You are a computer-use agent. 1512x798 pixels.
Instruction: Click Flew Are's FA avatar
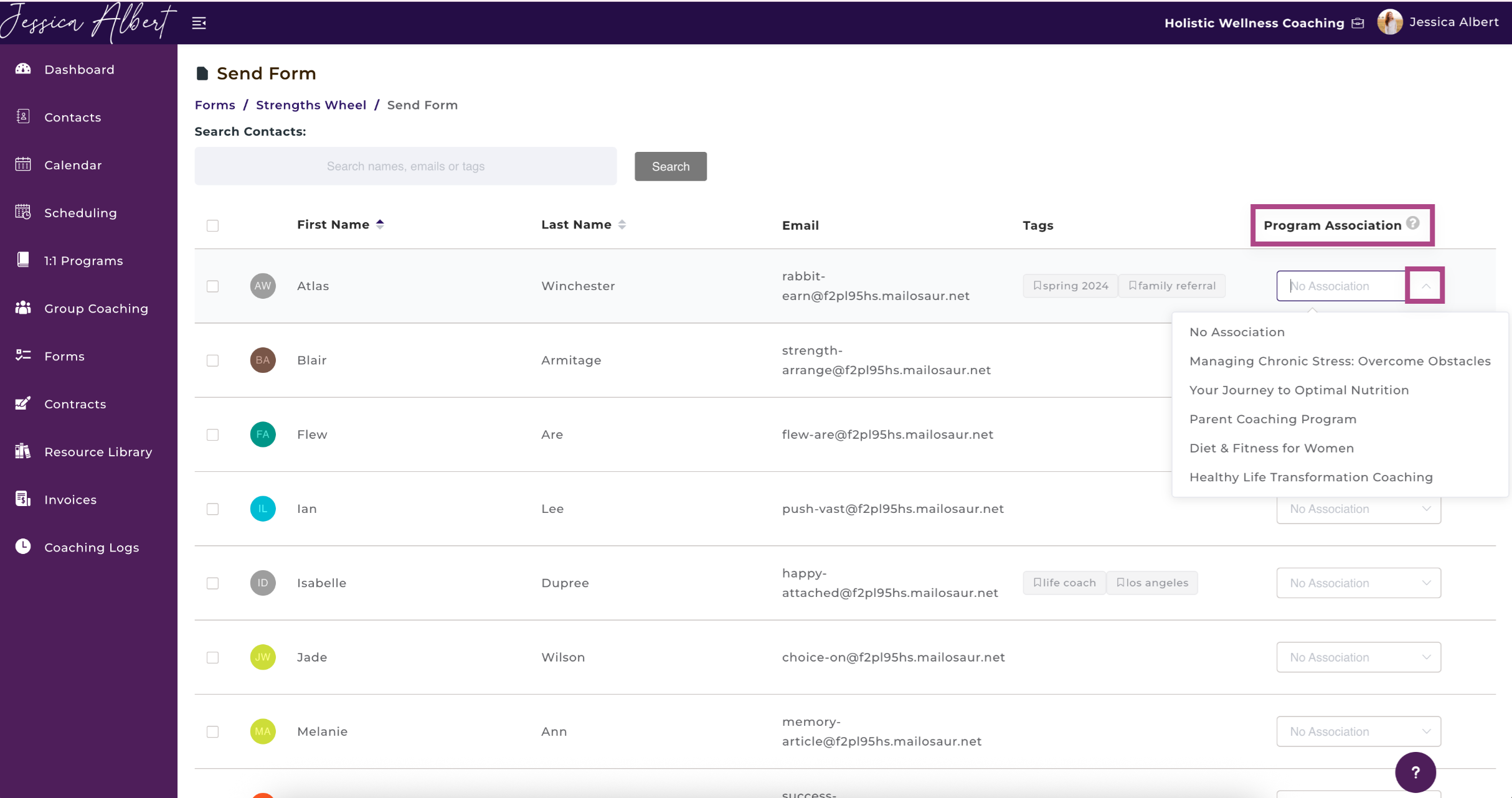click(x=263, y=434)
